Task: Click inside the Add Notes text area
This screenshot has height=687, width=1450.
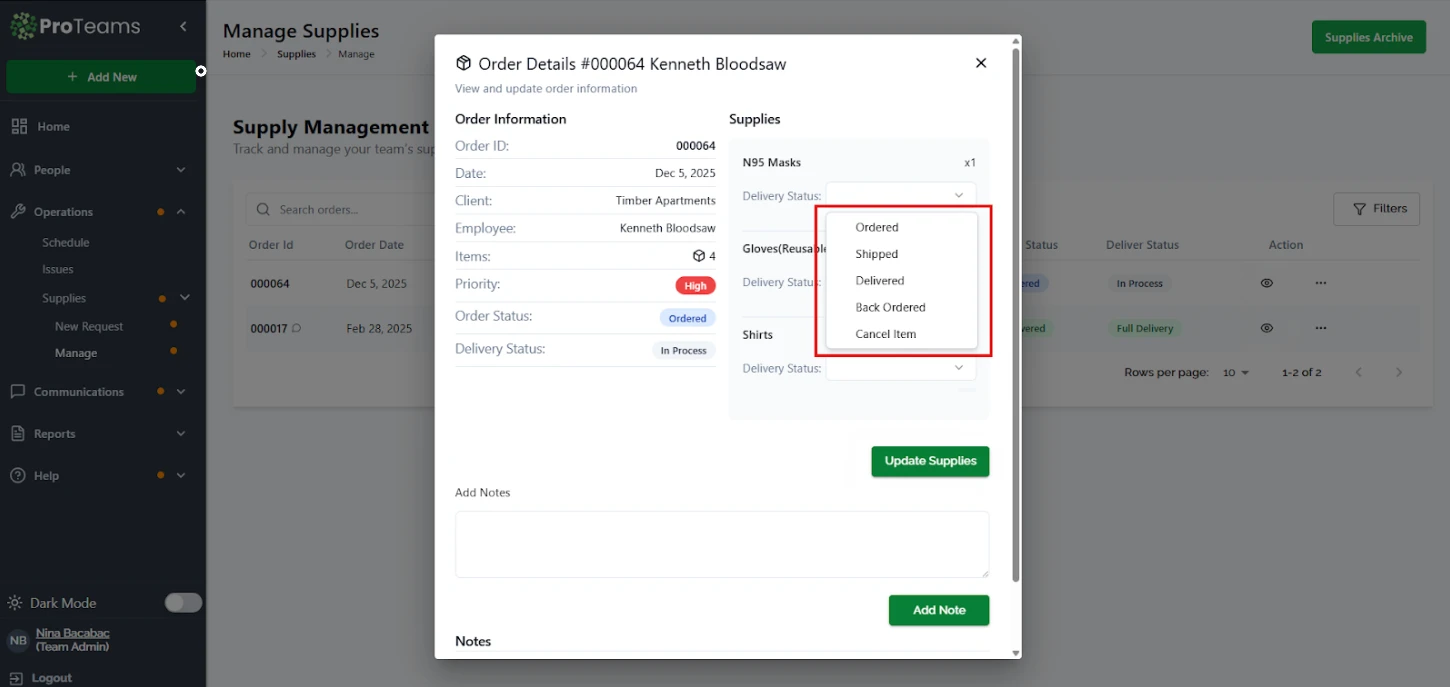Action: (721, 544)
